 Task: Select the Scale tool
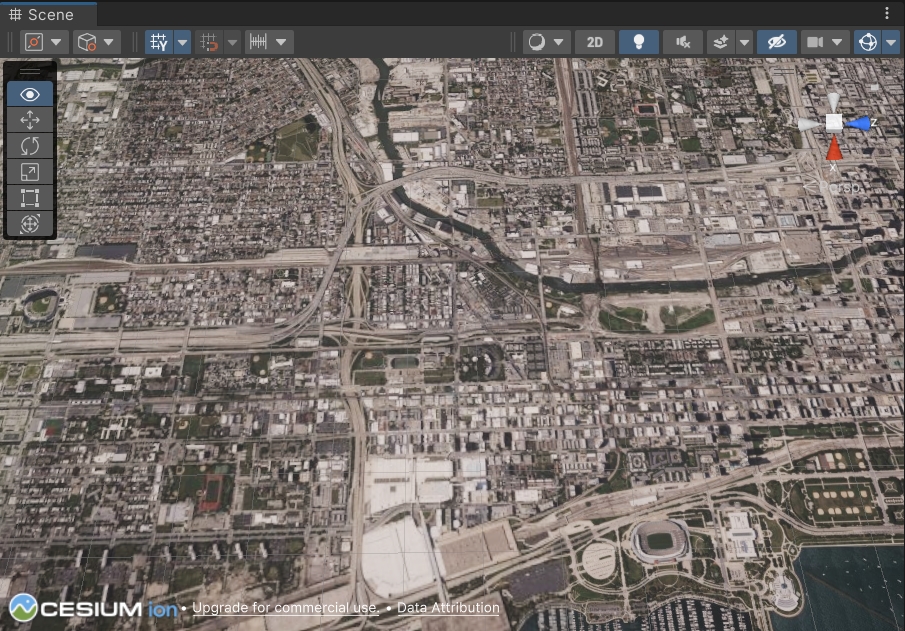(x=30, y=172)
